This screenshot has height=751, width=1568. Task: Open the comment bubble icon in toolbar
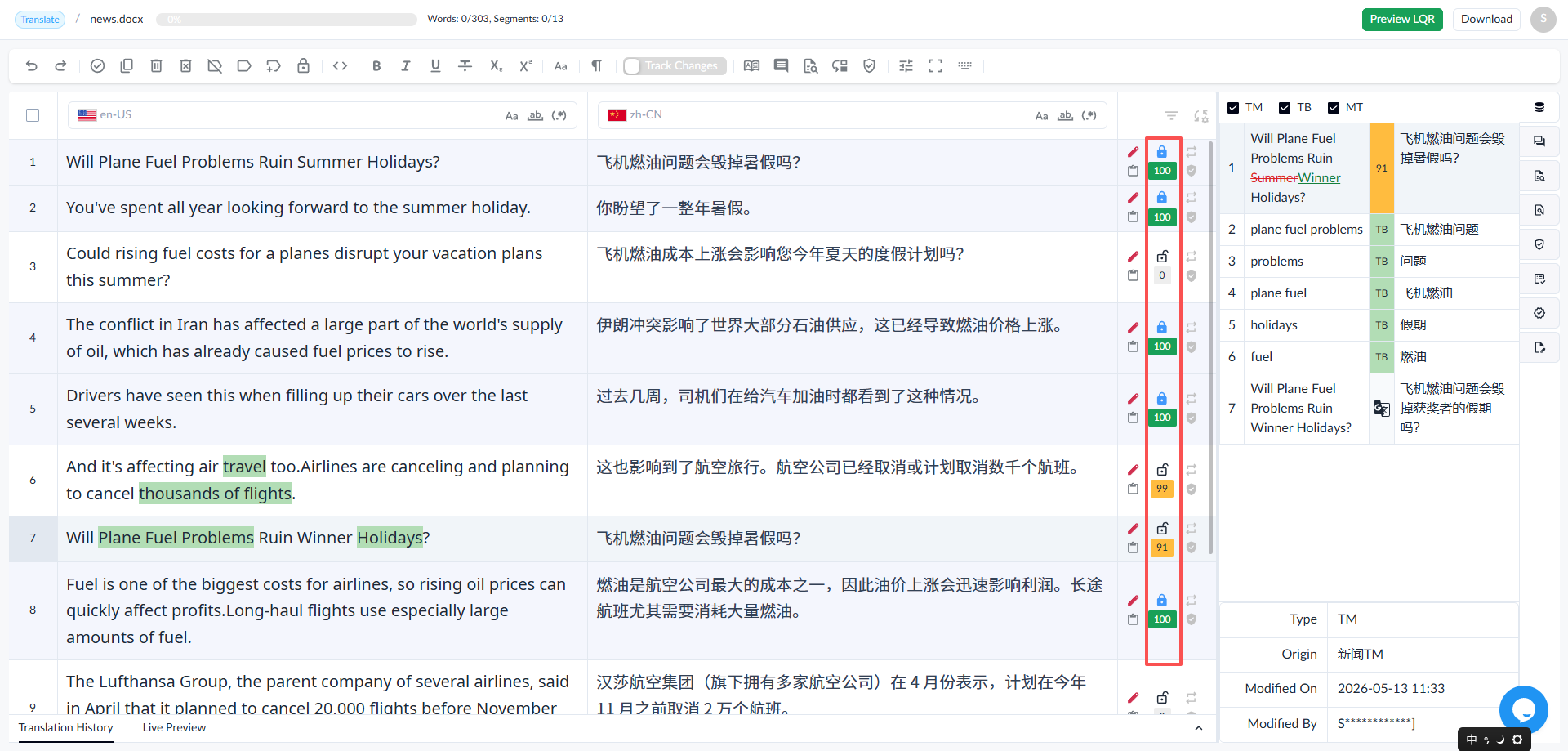tap(781, 66)
